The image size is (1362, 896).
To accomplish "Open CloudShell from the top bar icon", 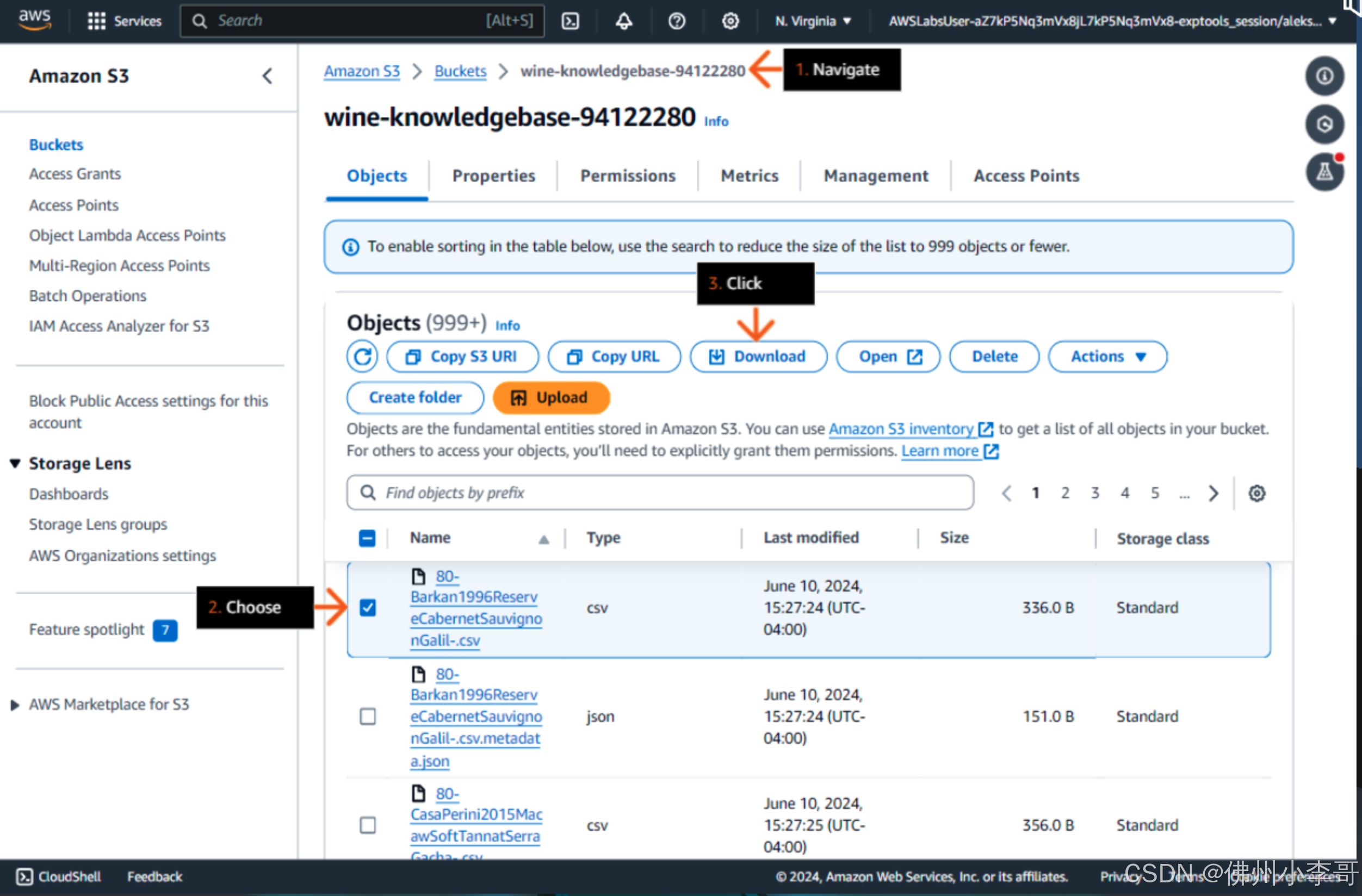I will tap(570, 21).
